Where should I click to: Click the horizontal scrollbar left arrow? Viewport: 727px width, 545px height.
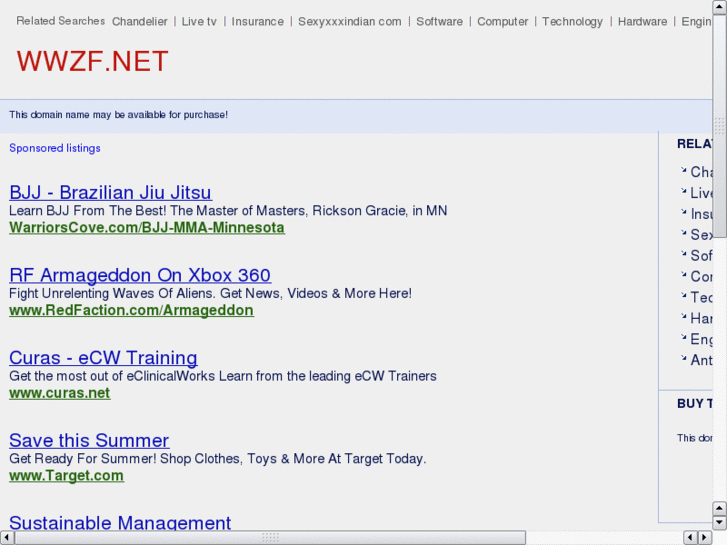pos(7,538)
